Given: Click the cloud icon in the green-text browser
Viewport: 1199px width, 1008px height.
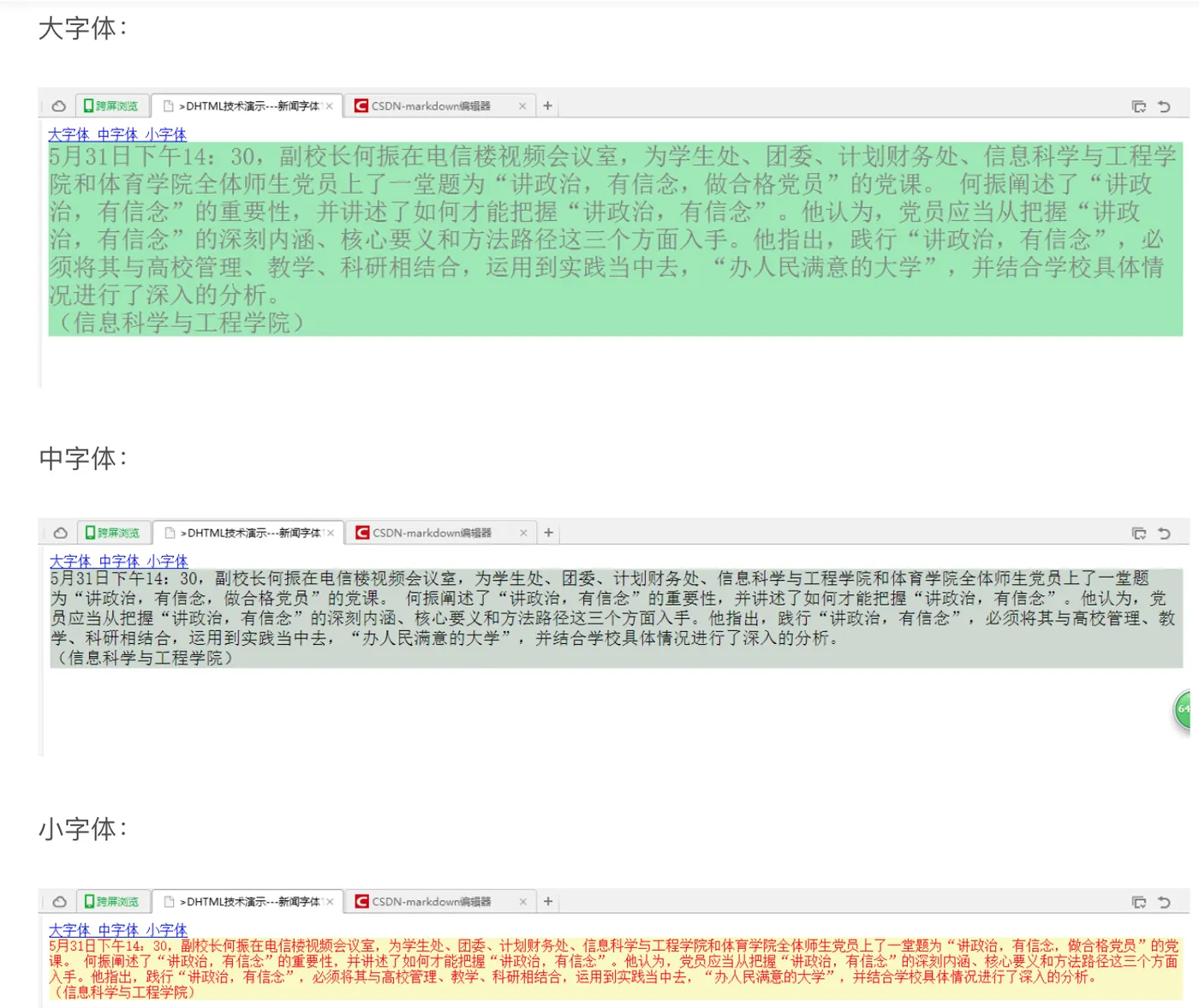Looking at the screenshot, I should click(58, 106).
